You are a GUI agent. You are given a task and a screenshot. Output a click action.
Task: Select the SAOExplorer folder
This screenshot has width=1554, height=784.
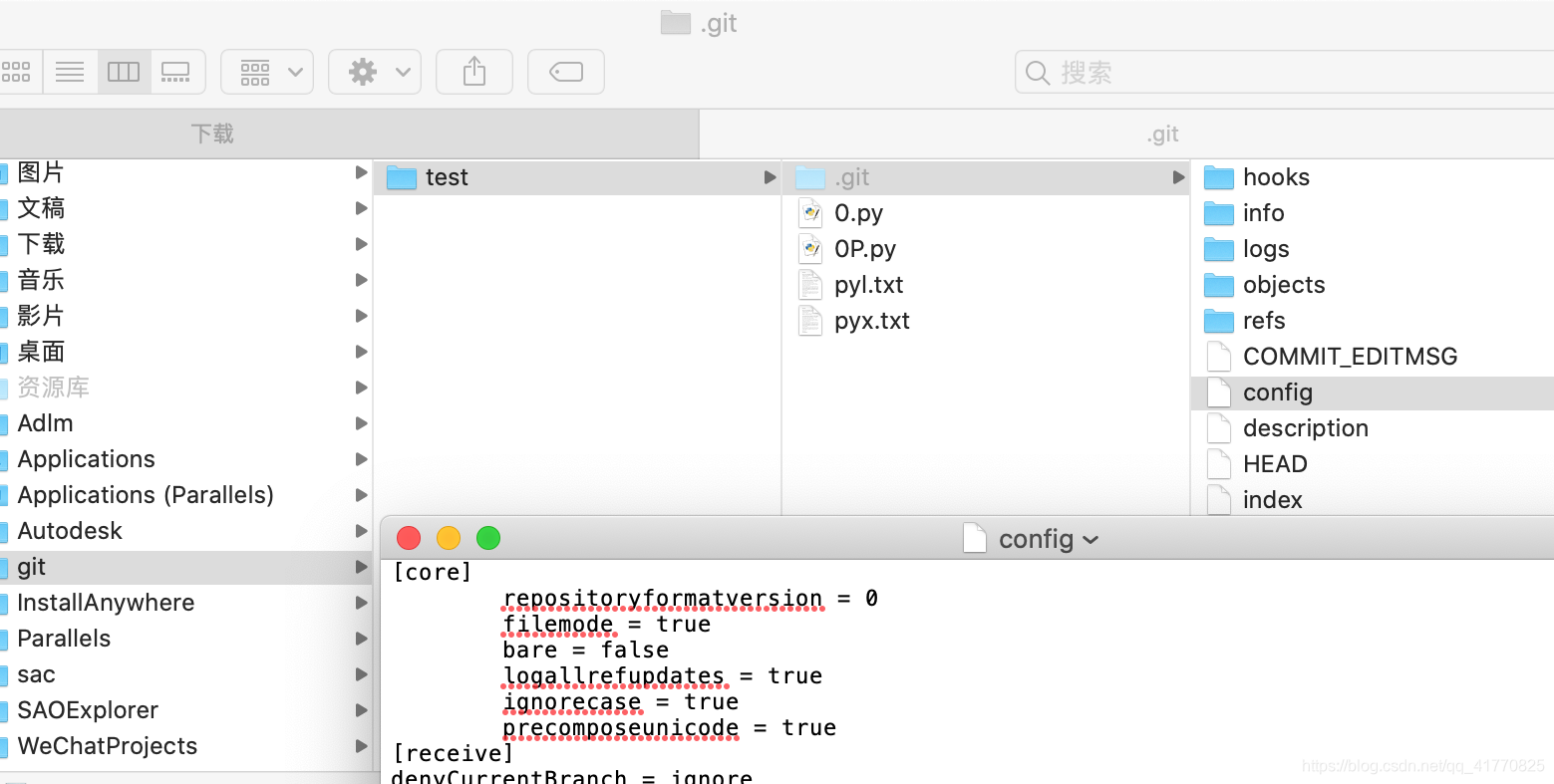click(x=185, y=710)
